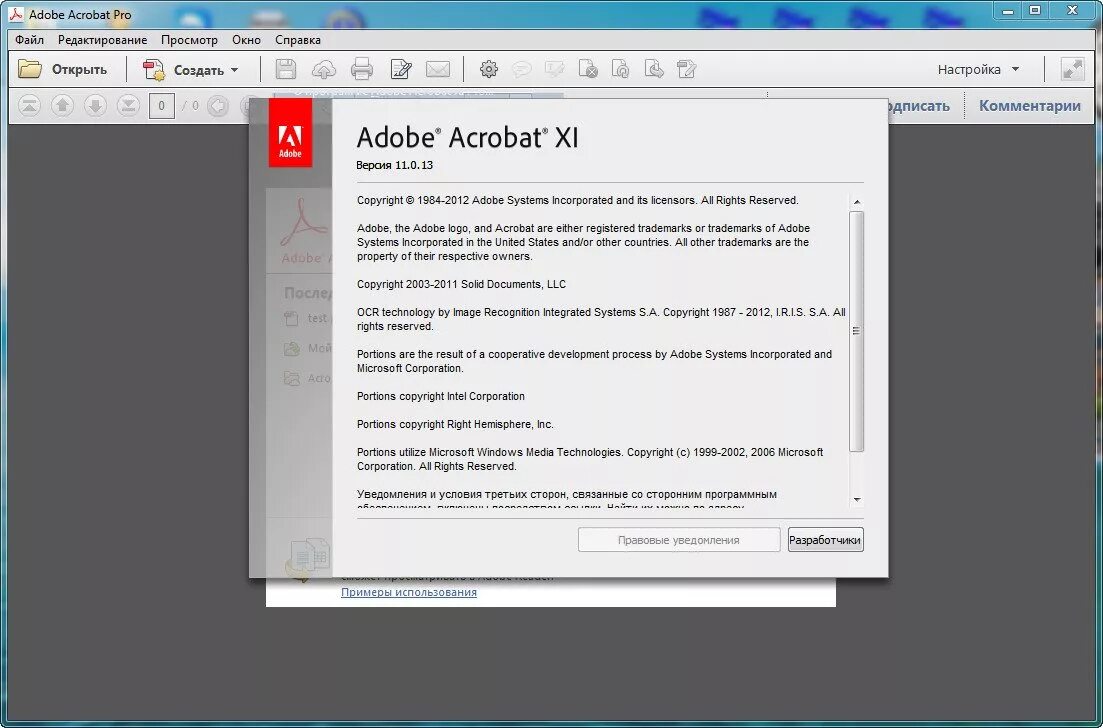Viewport: 1103px width, 728px height.
Task: Open the Файл menu
Action: [30, 40]
